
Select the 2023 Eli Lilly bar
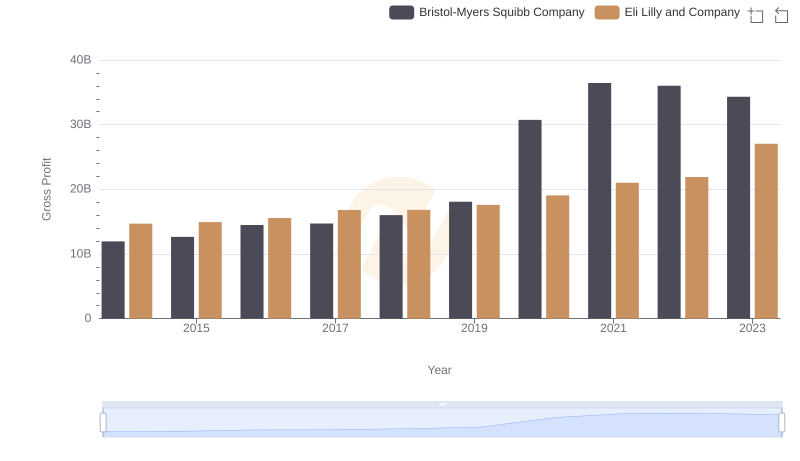(766, 231)
